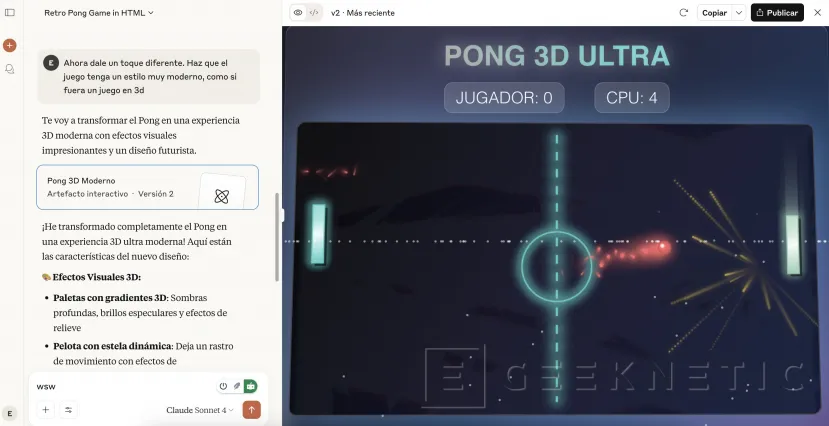
Task: Switch to the preview eye view
Action: pyautogui.click(x=298, y=13)
